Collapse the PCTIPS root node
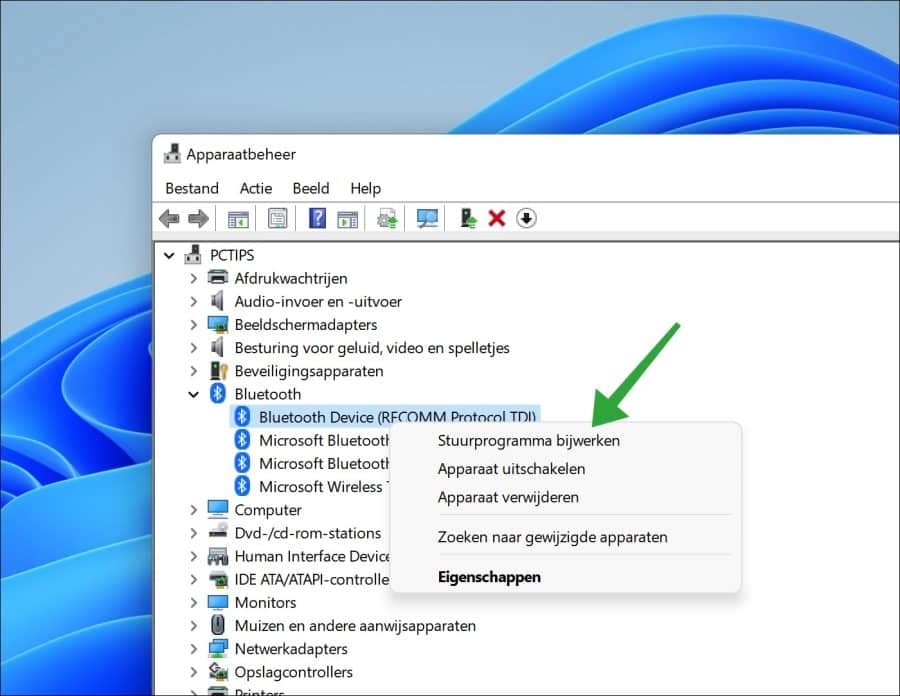This screenshot has width=900, height=696. (169, 255)
